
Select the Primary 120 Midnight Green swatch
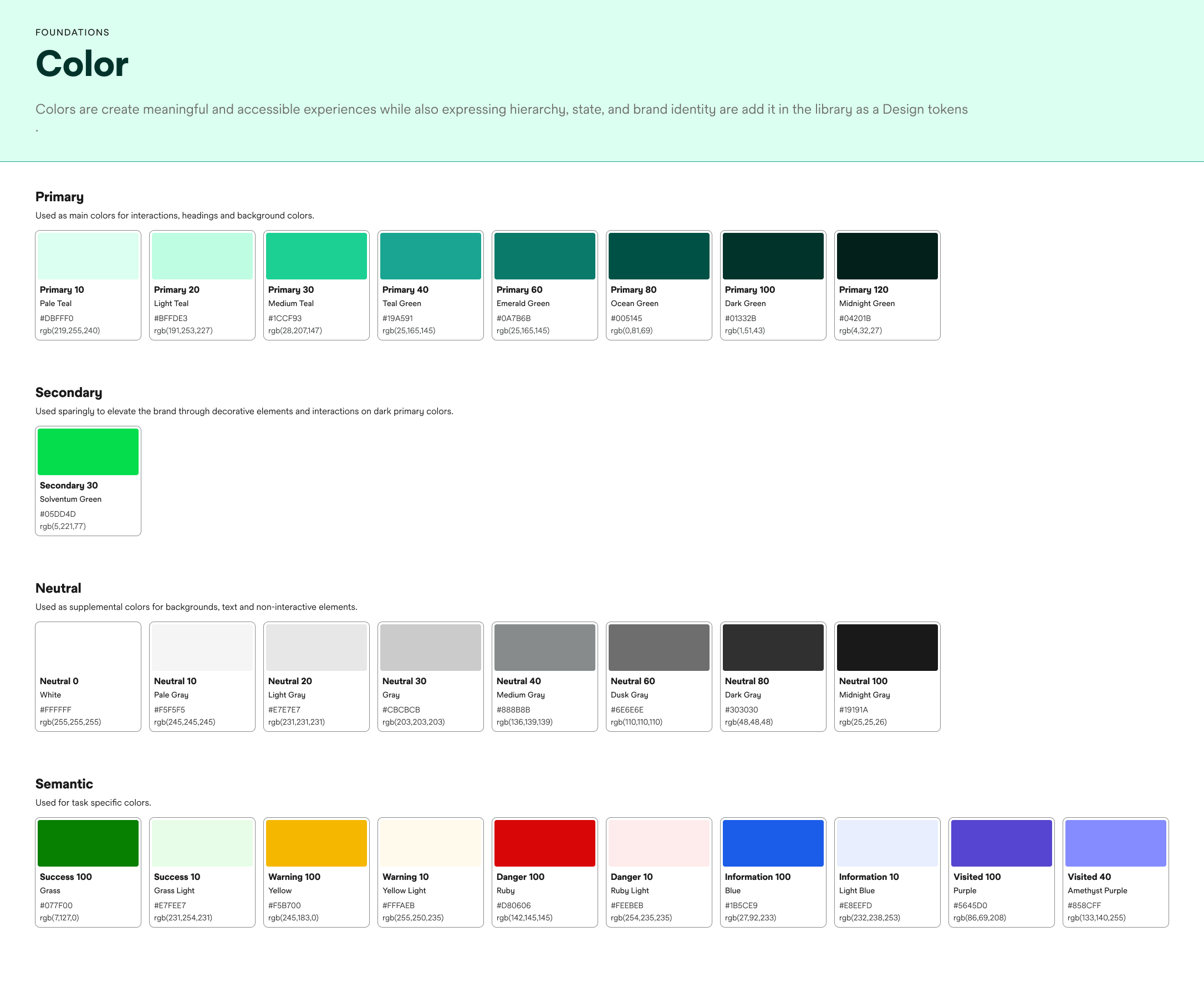887,256
